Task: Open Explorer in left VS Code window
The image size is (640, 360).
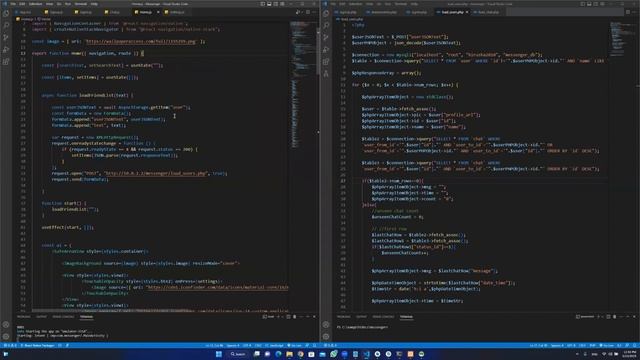Action: pos(6,13)
